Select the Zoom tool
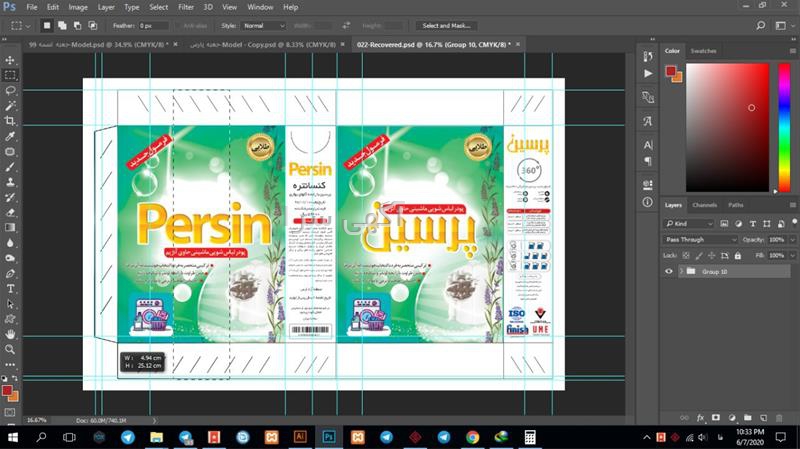 point(10,349)
